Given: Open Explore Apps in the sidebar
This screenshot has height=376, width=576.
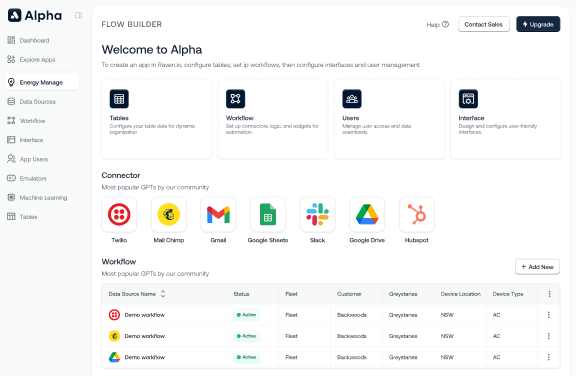Looking at the screenshot, I should click(x=31, y=59).
